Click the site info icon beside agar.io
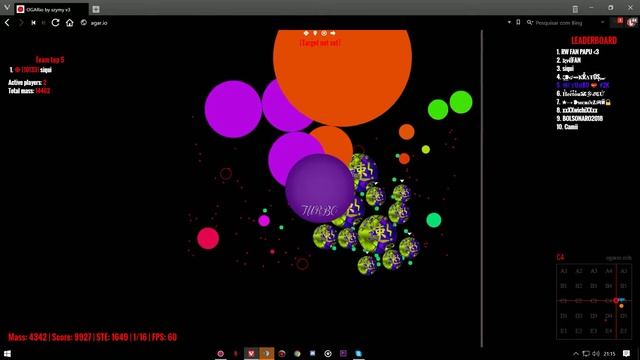640x360 pixels. click(84, 23)
